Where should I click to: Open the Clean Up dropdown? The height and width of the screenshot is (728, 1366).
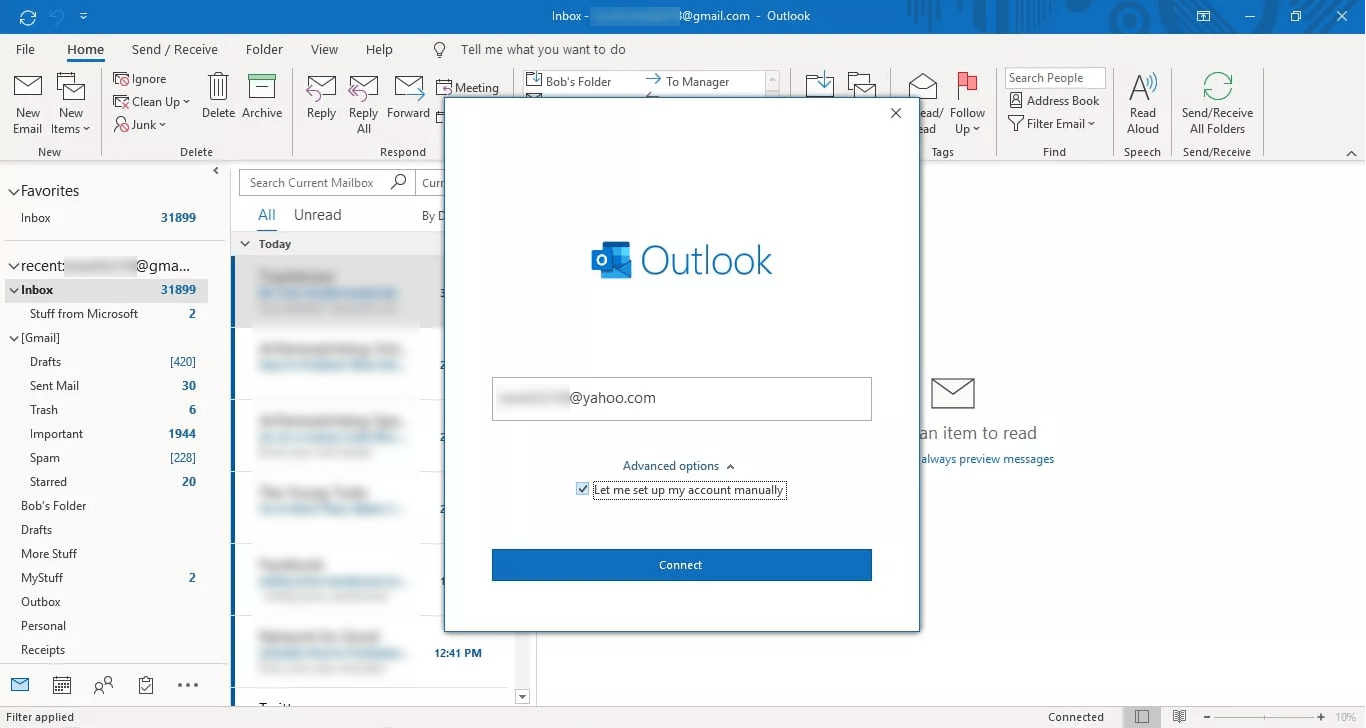(x=152, y=102)
